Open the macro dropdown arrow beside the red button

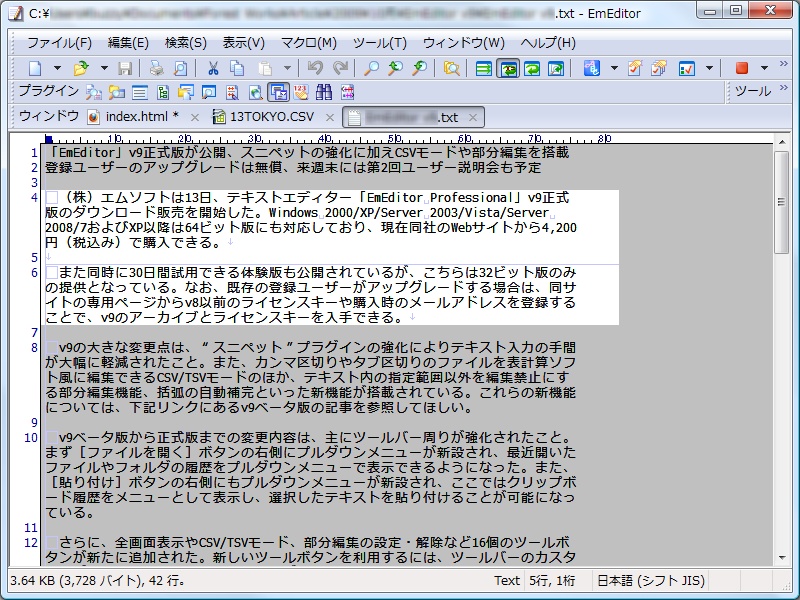pyautogui.click(x=764, y=68)
